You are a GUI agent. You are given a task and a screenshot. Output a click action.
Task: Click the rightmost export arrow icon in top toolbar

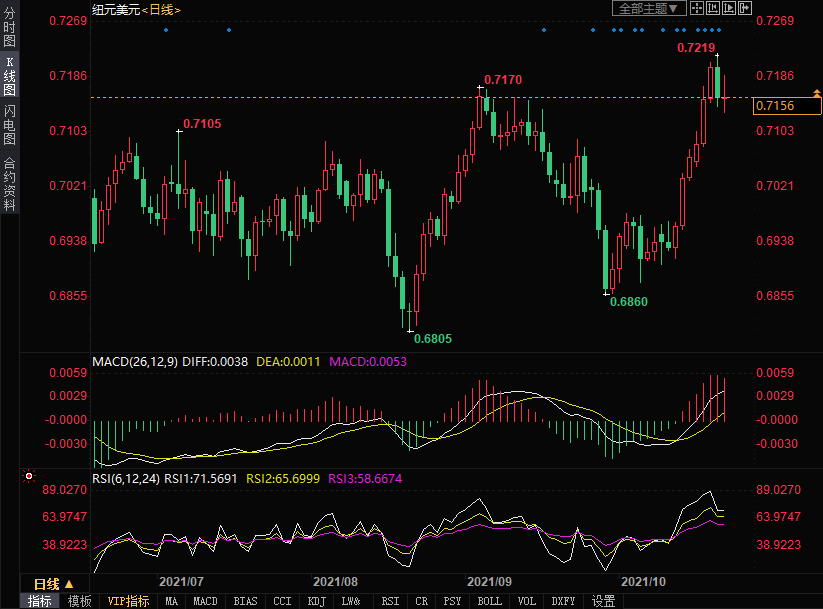pyautogui.click(x=744, y=8)
